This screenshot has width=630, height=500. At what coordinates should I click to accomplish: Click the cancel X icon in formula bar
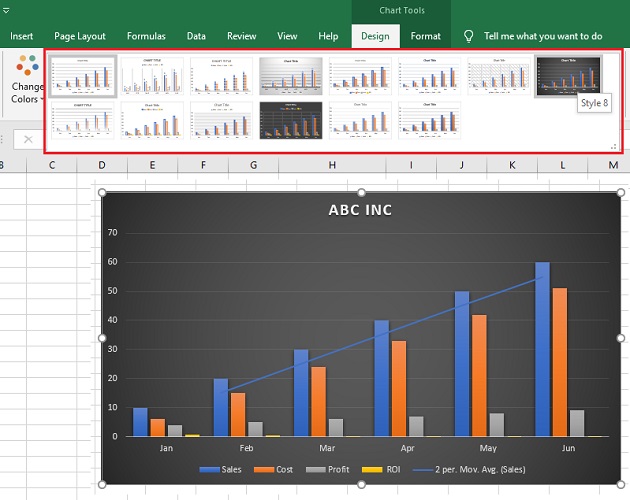tap(28, 139)
